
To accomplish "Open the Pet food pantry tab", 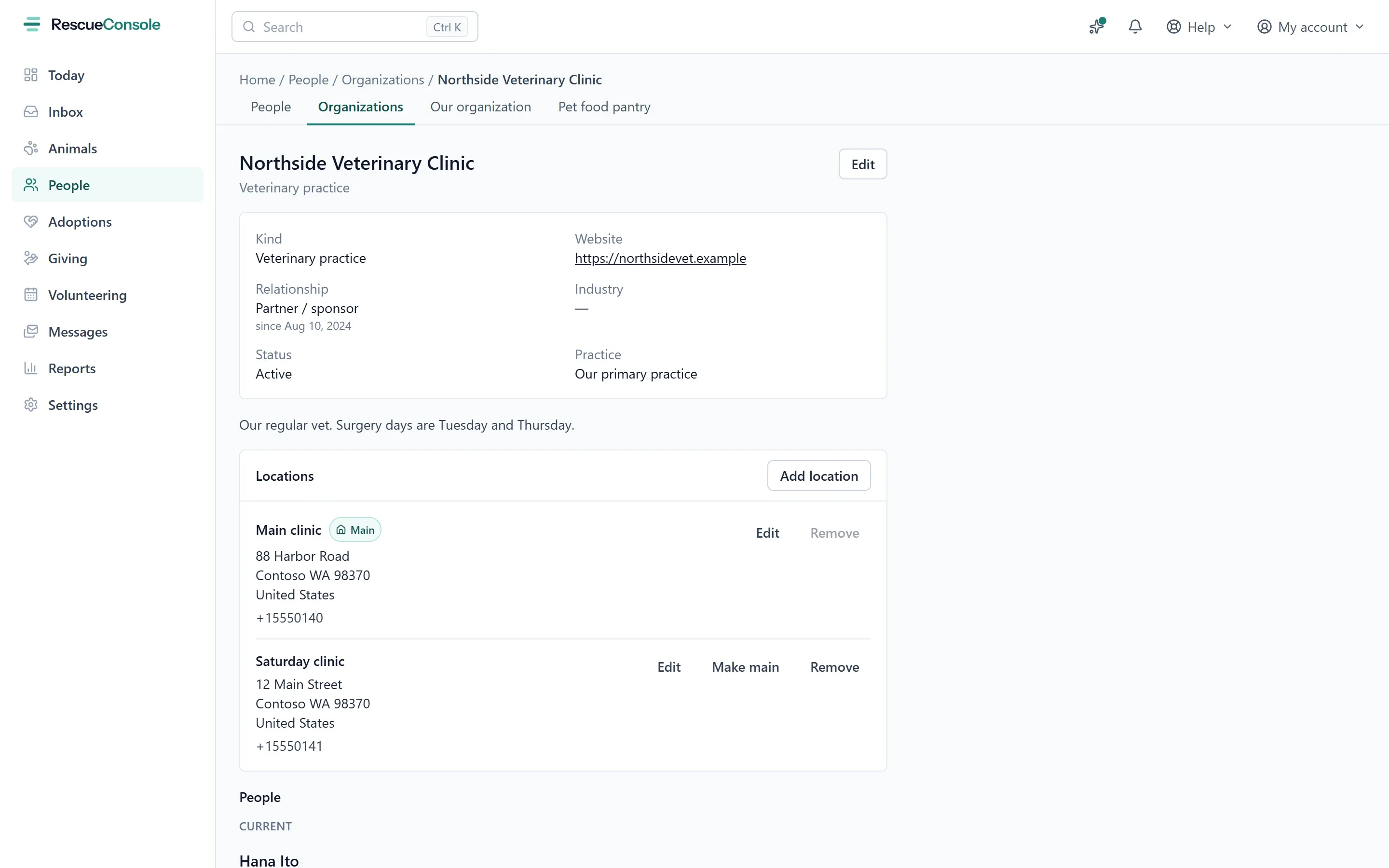I will tap(604, 107).
